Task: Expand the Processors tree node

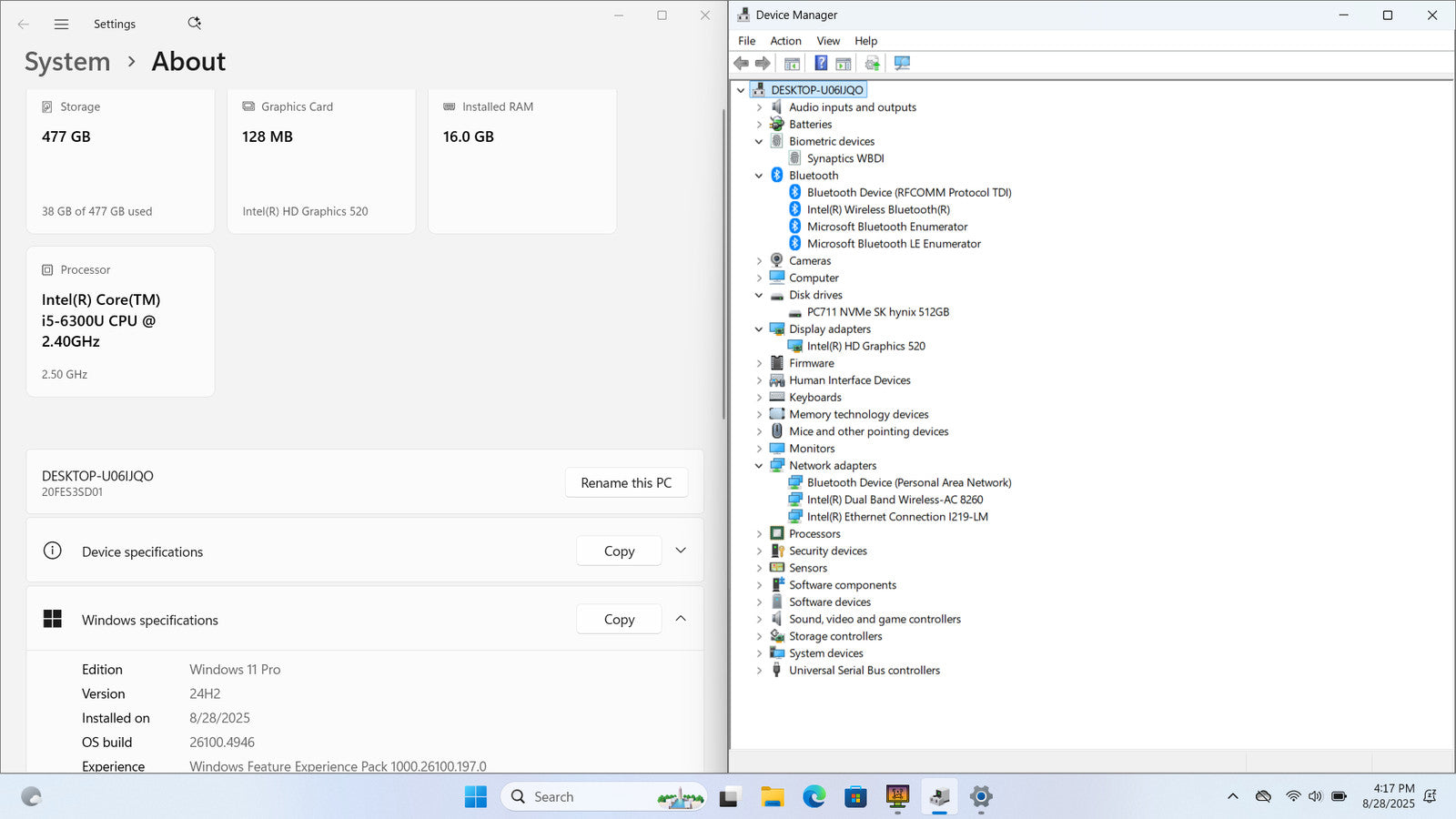Action: 759,534
